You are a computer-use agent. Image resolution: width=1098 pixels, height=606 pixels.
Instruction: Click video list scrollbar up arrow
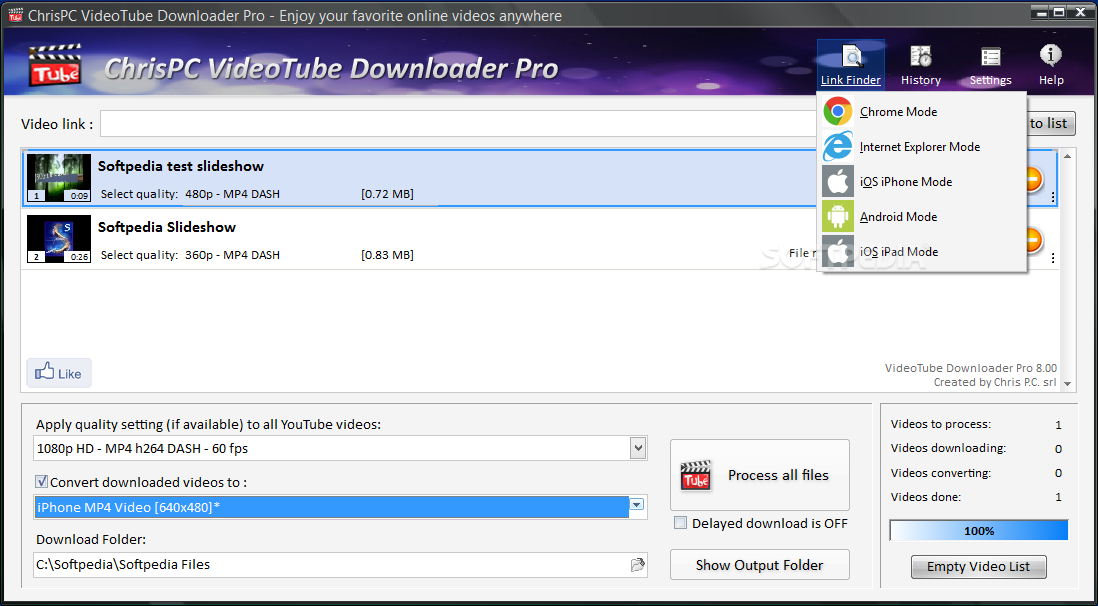point(1067,156)
